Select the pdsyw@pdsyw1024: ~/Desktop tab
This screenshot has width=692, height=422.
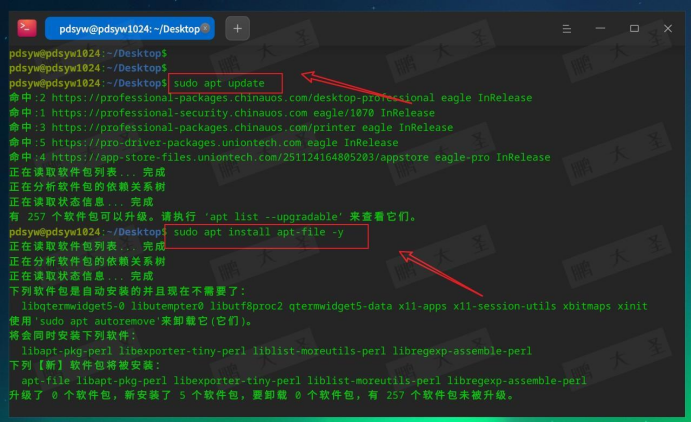point(129,29)
